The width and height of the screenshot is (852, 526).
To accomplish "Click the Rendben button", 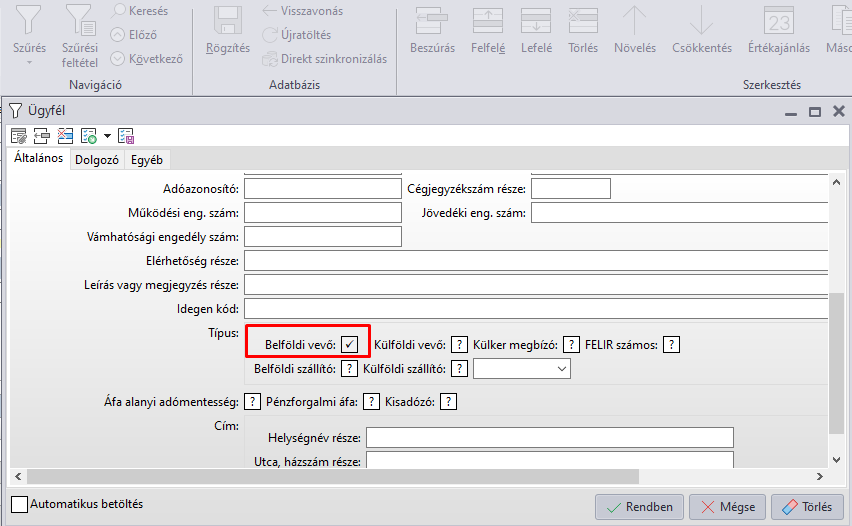I will point(640,506).
